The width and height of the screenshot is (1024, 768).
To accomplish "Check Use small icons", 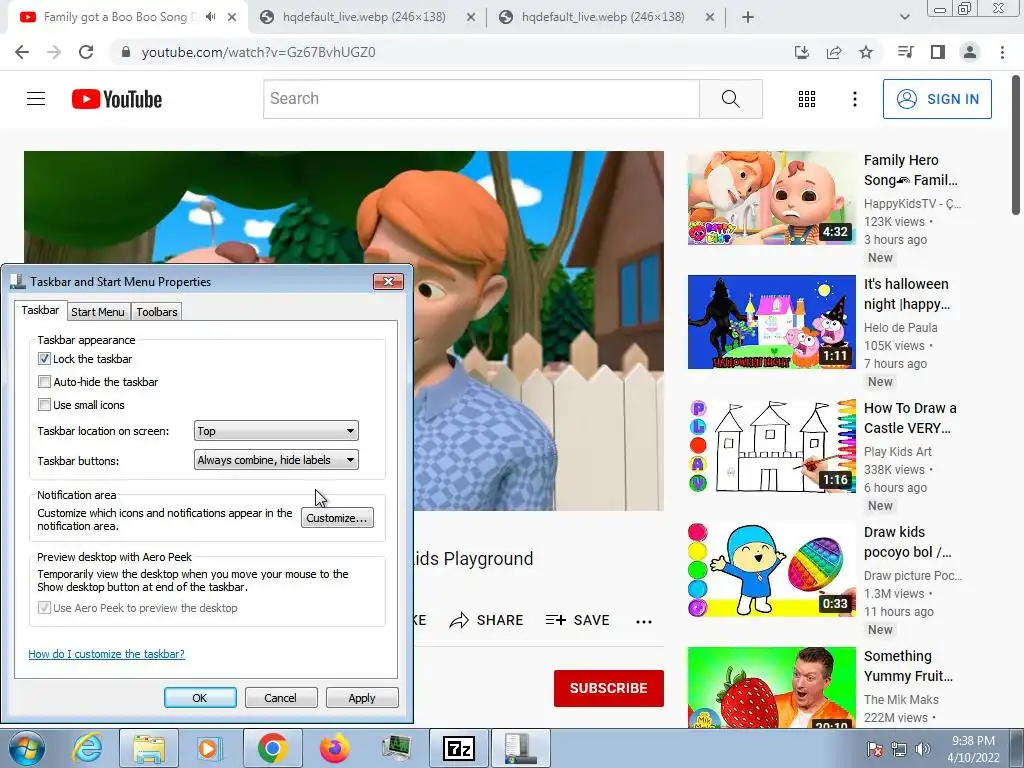I will pos(44,404).
